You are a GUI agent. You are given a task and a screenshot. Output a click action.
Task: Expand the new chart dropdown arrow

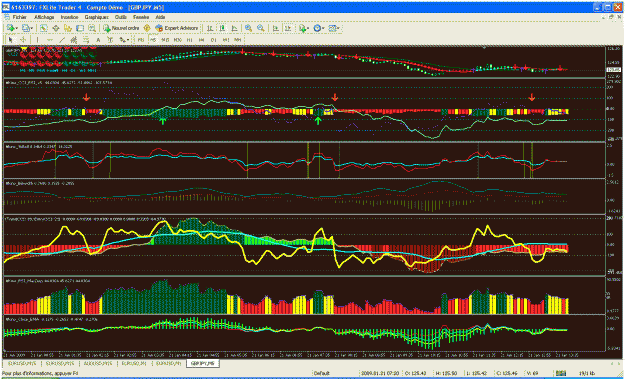click(17, 28)
